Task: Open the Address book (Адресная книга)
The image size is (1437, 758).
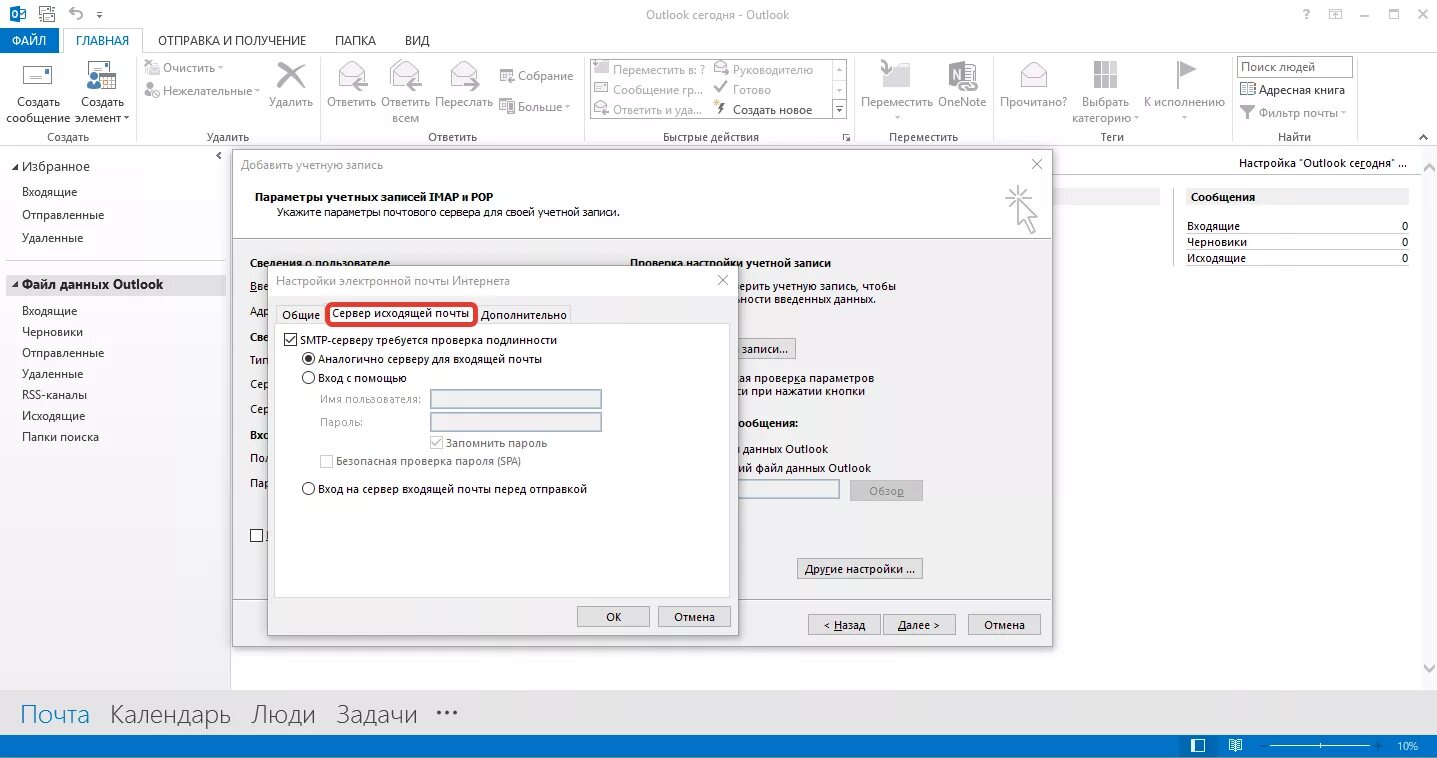Action: pos(1293,90)
